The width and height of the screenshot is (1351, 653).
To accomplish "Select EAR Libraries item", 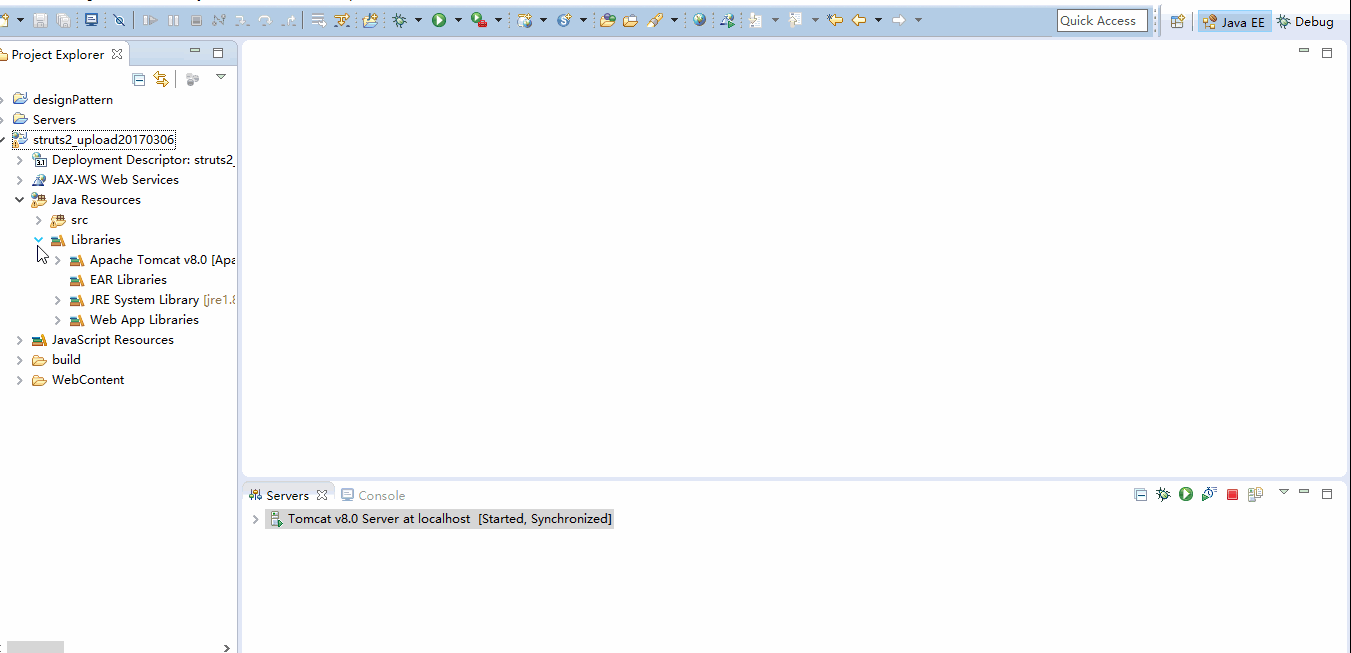I will pyautogui.click(x=127, y=279).
